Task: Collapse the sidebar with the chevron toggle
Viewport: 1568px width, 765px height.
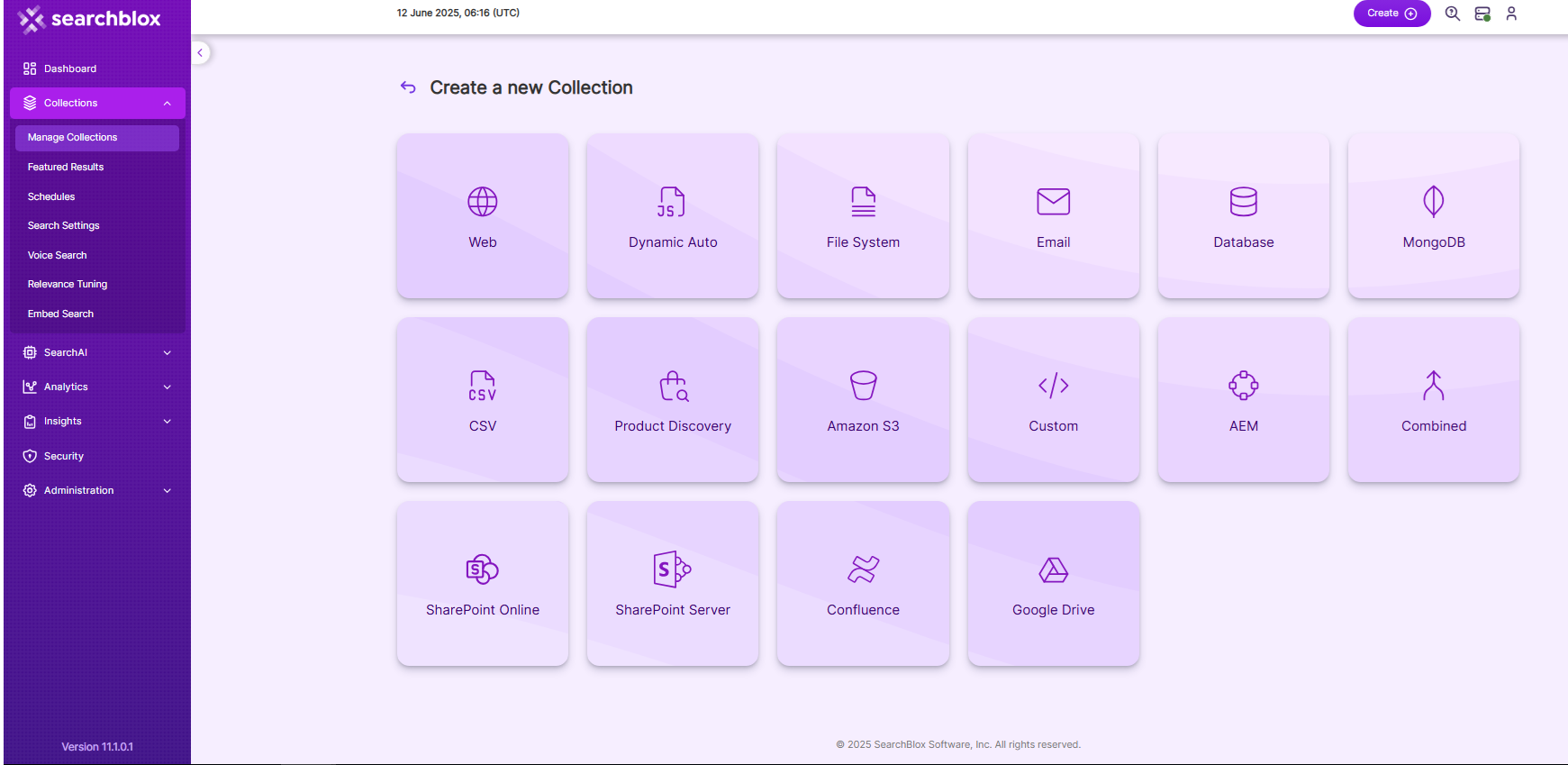Action: [200, 53]
